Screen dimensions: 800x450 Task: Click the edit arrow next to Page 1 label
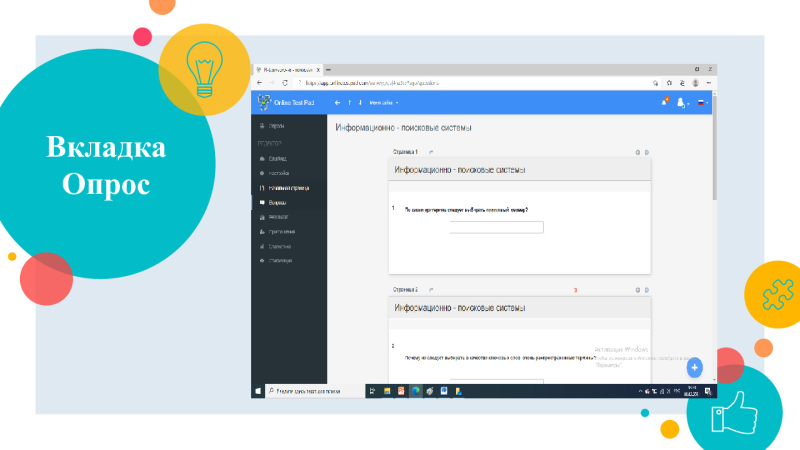pos(431,152)
